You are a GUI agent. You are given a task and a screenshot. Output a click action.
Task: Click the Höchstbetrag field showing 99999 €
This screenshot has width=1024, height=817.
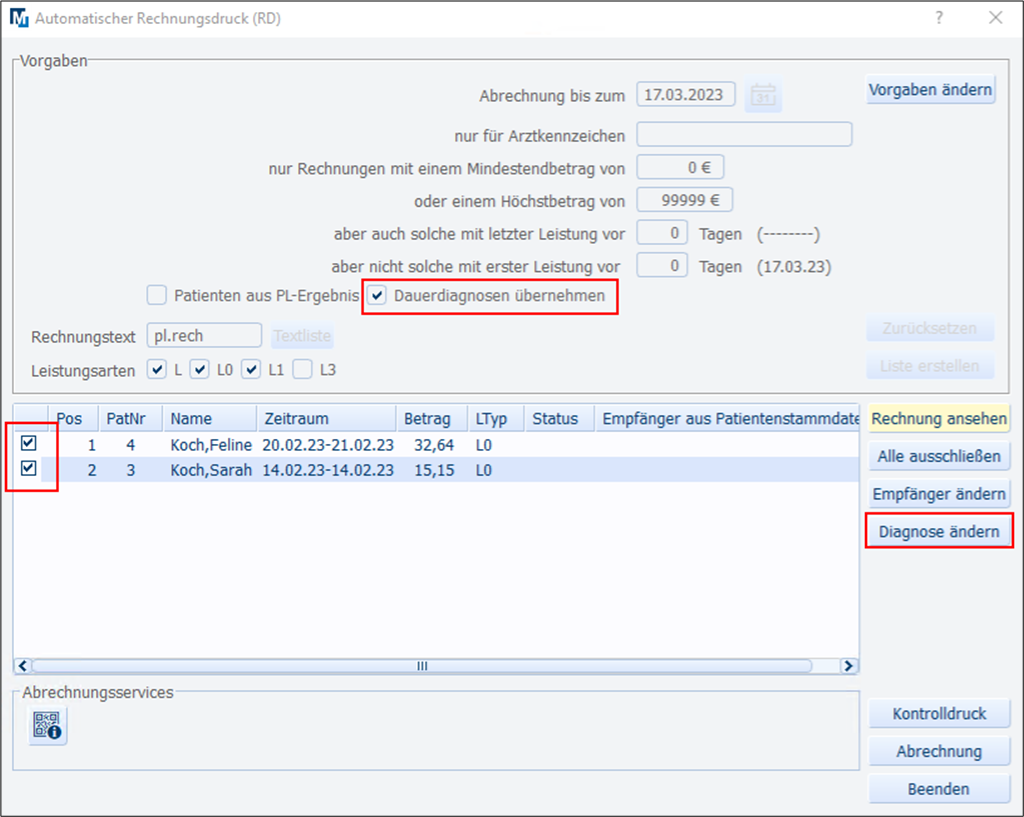[684, 200]
